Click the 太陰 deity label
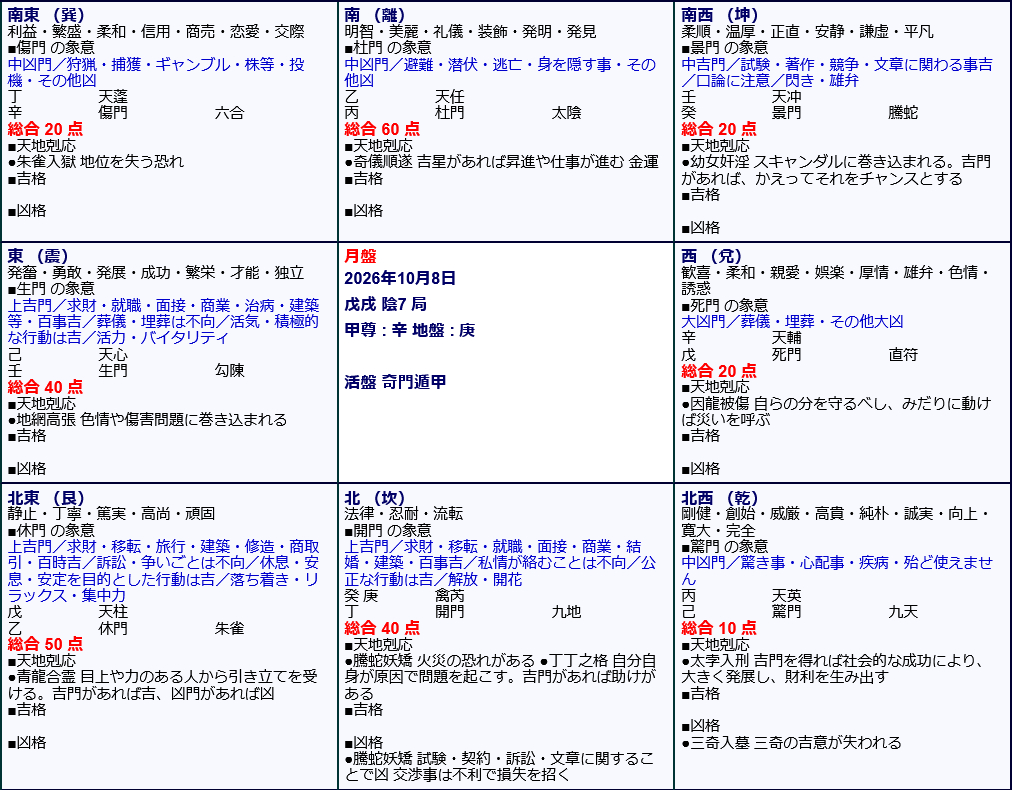1012x790 pixels. [x=566, y=113]
